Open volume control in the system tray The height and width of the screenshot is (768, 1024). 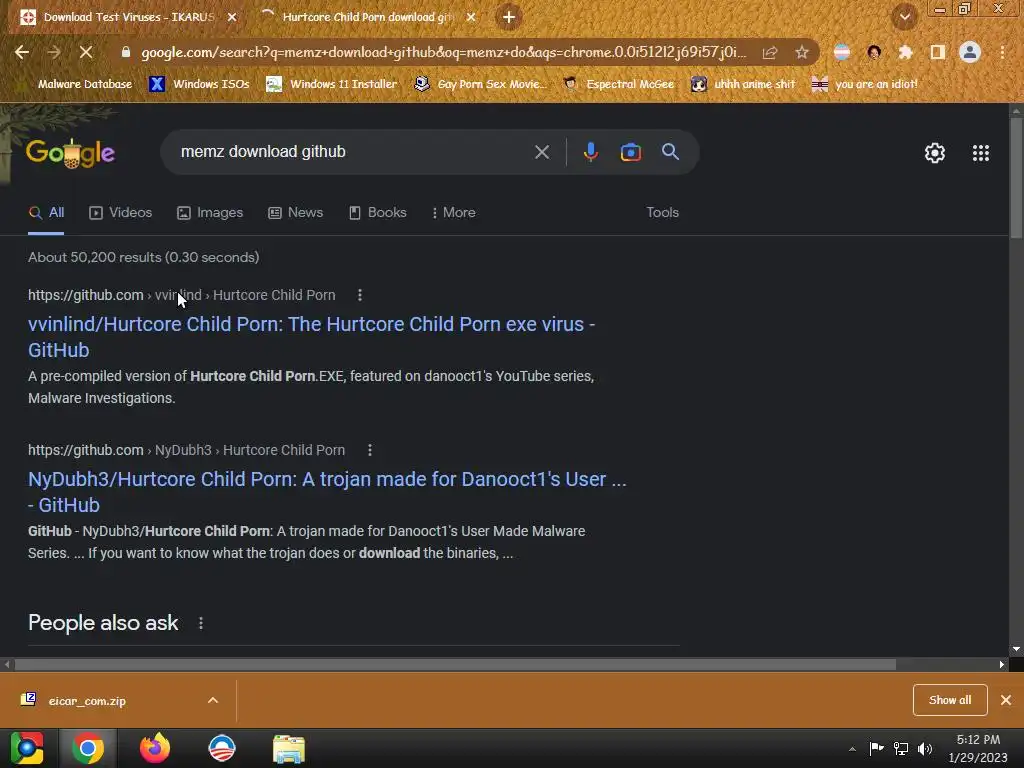(925, 748)
